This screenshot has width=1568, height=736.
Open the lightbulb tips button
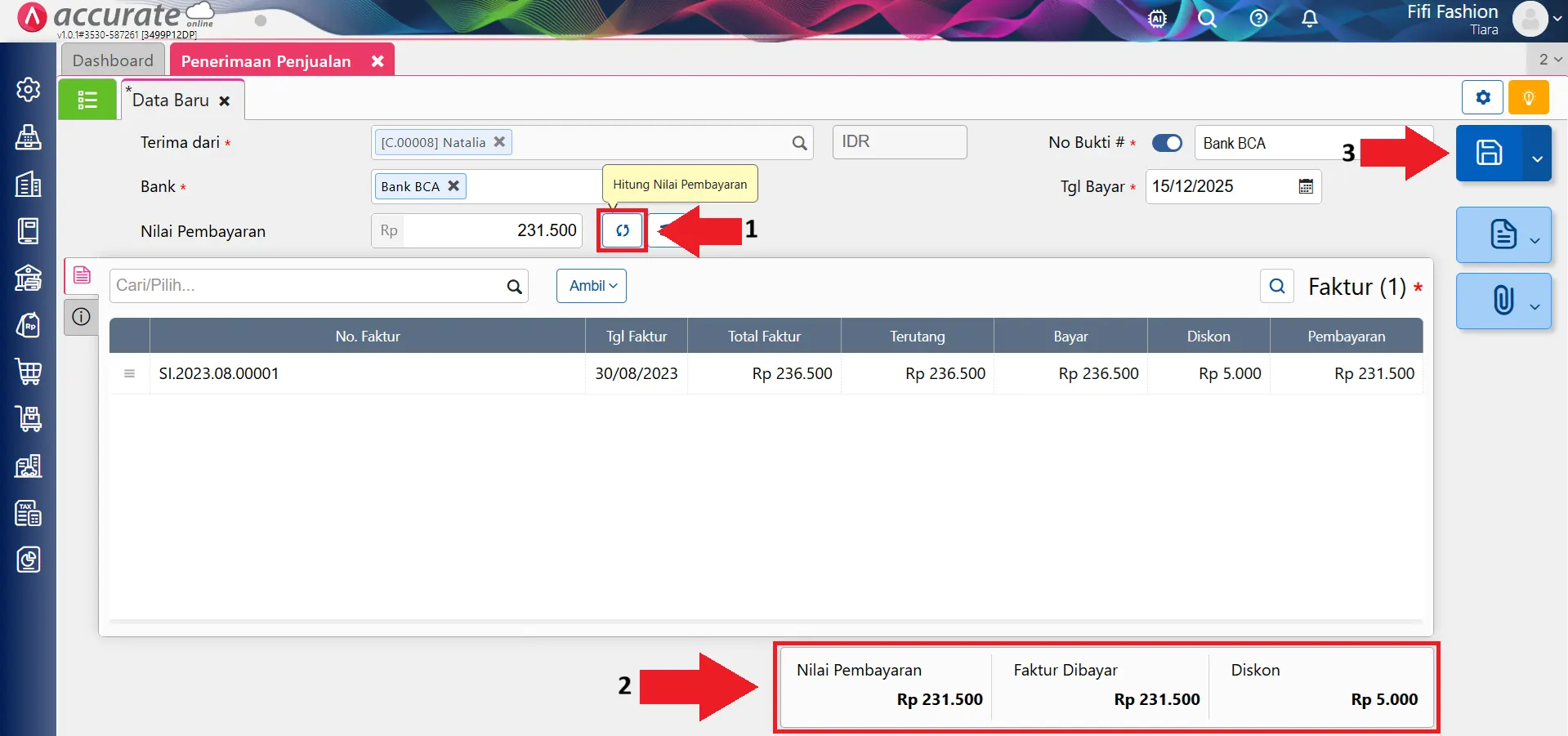[1528, 98]
